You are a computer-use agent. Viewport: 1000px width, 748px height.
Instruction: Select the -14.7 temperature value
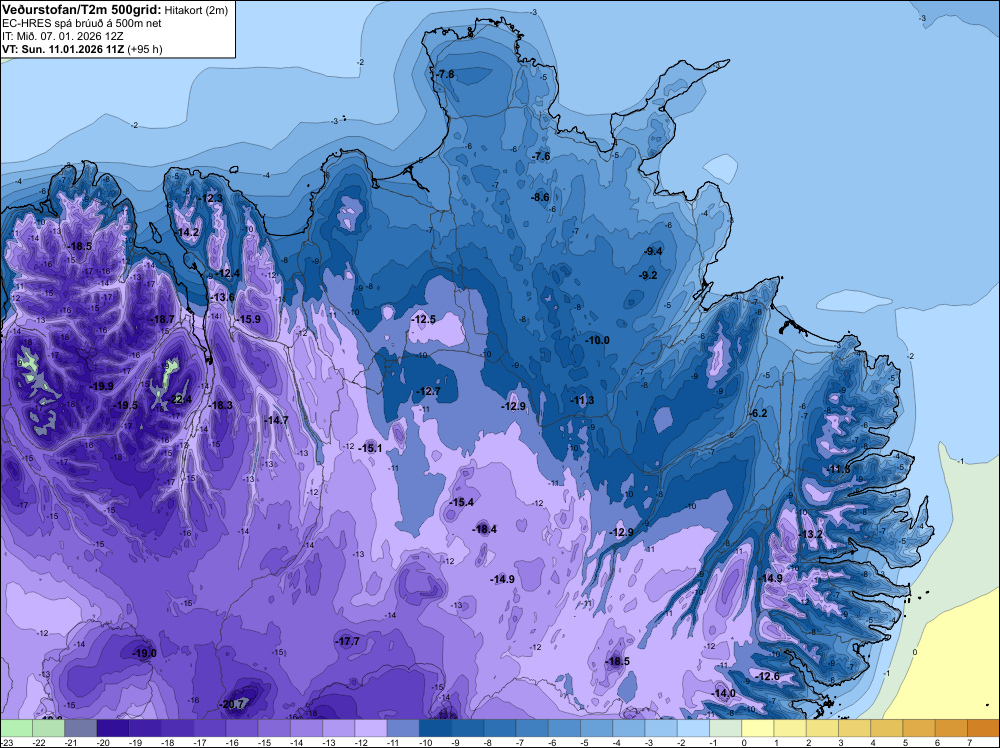[x=276, y=420]
